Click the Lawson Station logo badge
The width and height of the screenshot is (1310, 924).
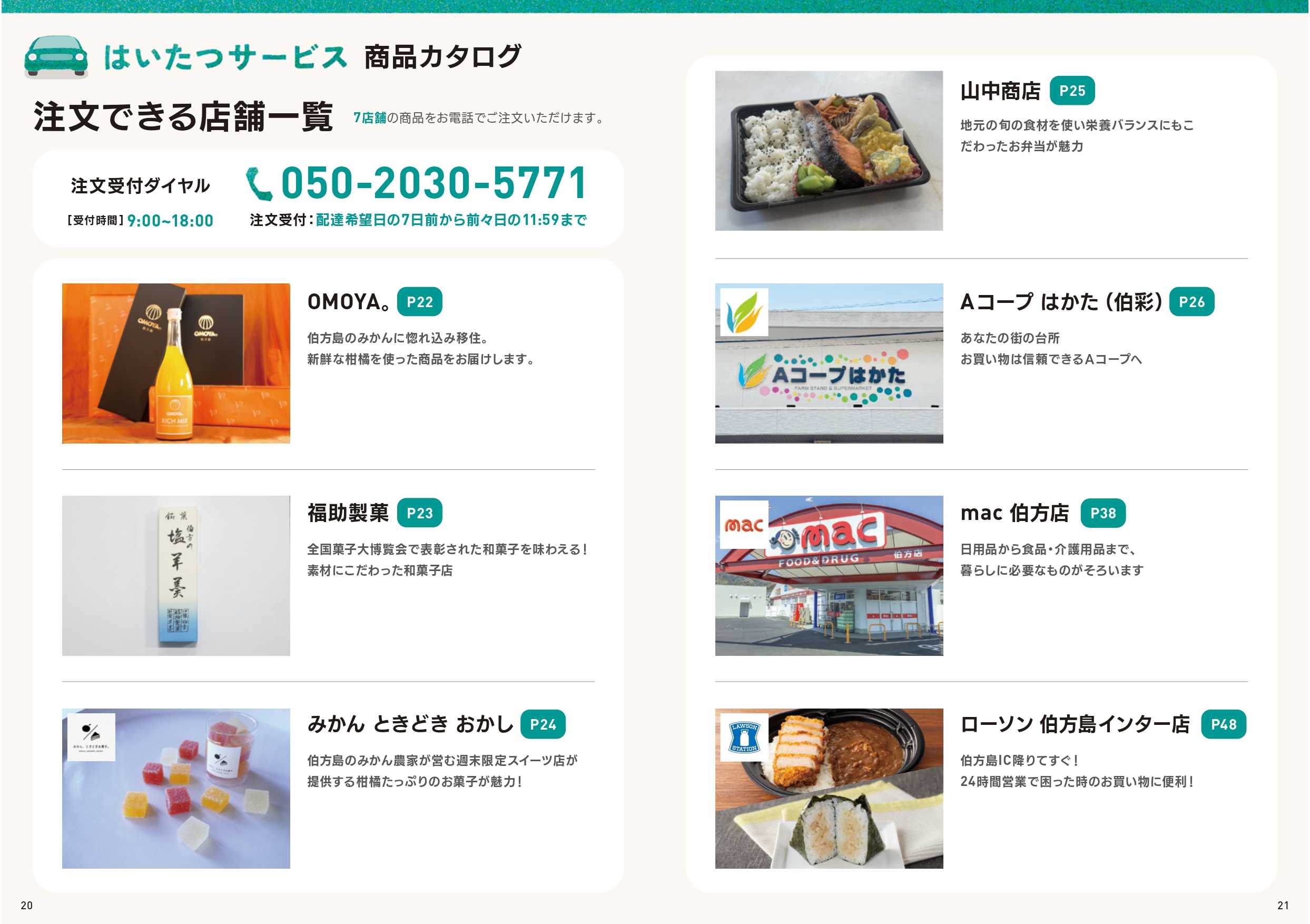pyautogui.click(x=744, y=737)
